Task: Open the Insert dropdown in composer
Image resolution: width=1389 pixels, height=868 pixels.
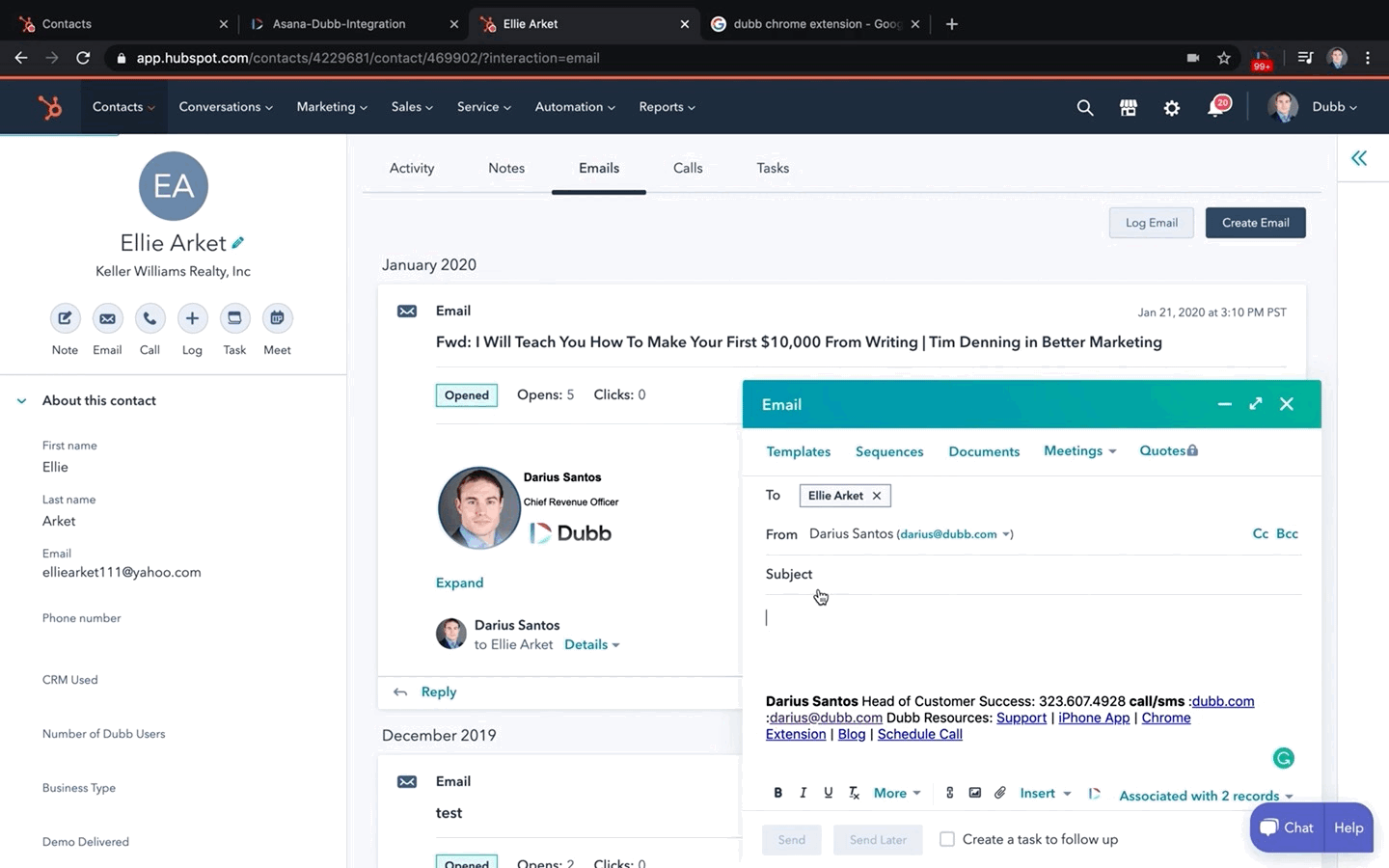Action: tap(1046, 793)
